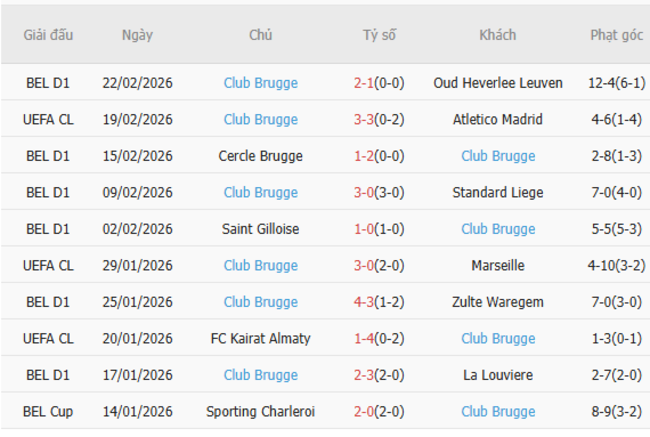Select FC Kairat Almaty home team
The width and height of the screenshot is (650, 437).
(x=260, y=339)
